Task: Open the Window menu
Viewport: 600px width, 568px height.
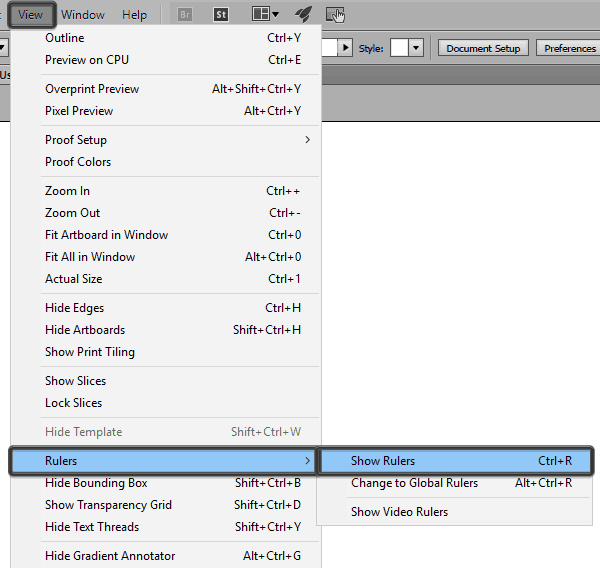Action: pos(83,15)
